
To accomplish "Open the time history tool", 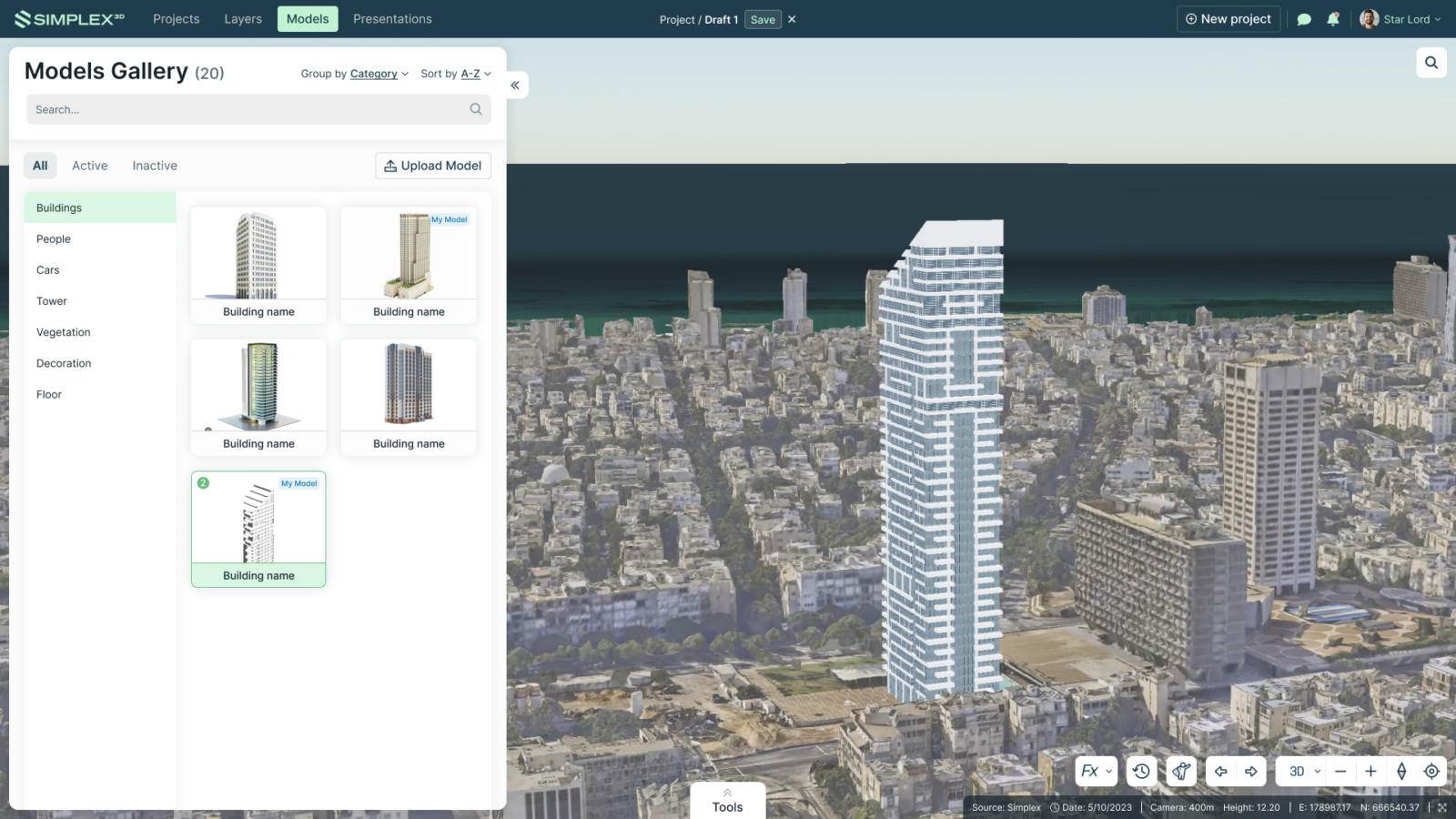I will coord(1141,771).
